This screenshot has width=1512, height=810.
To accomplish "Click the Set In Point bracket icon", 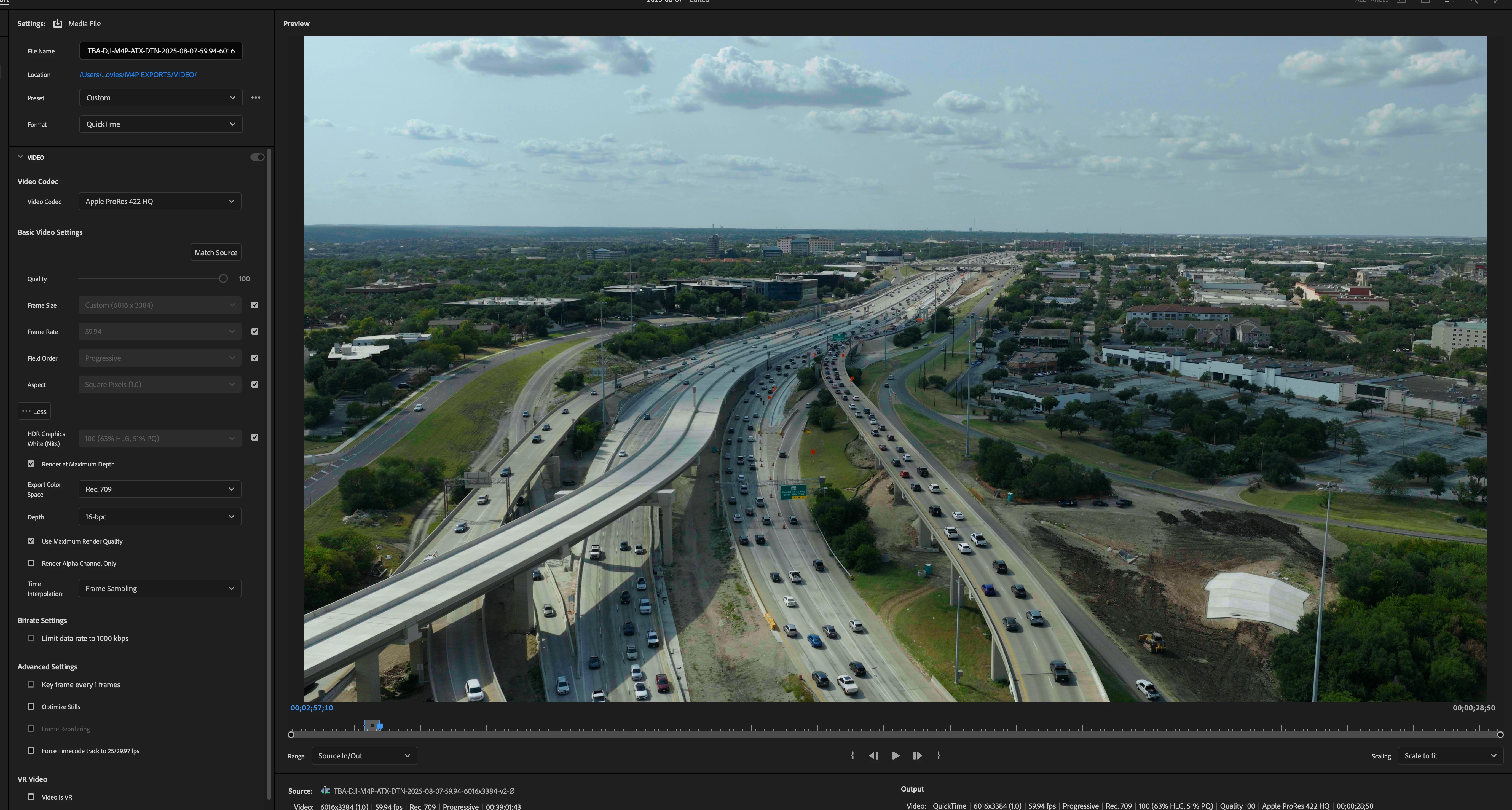I will point(852,755).
